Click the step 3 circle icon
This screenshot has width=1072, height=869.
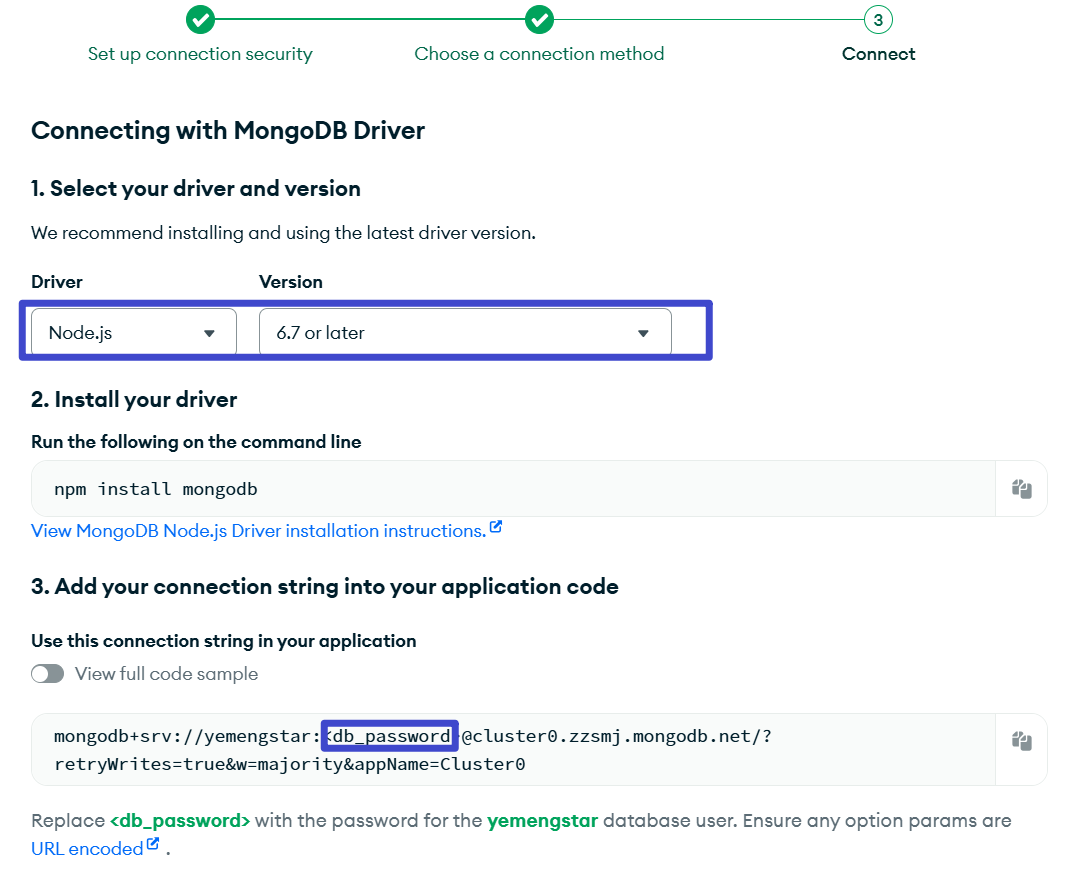click(x=878, y=19)
